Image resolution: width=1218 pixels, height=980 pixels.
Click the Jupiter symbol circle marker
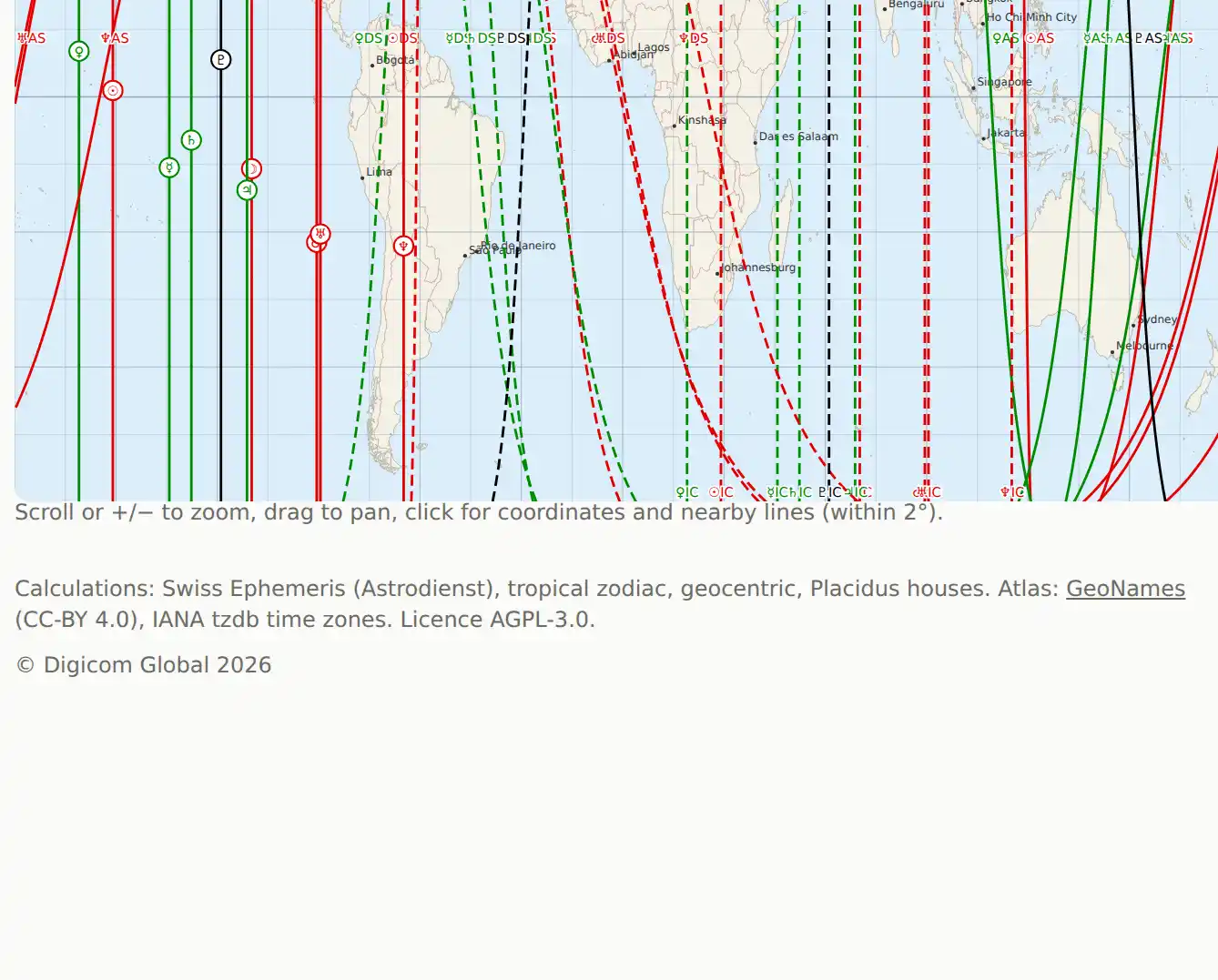pyautogui.click(x=247, y=190)
